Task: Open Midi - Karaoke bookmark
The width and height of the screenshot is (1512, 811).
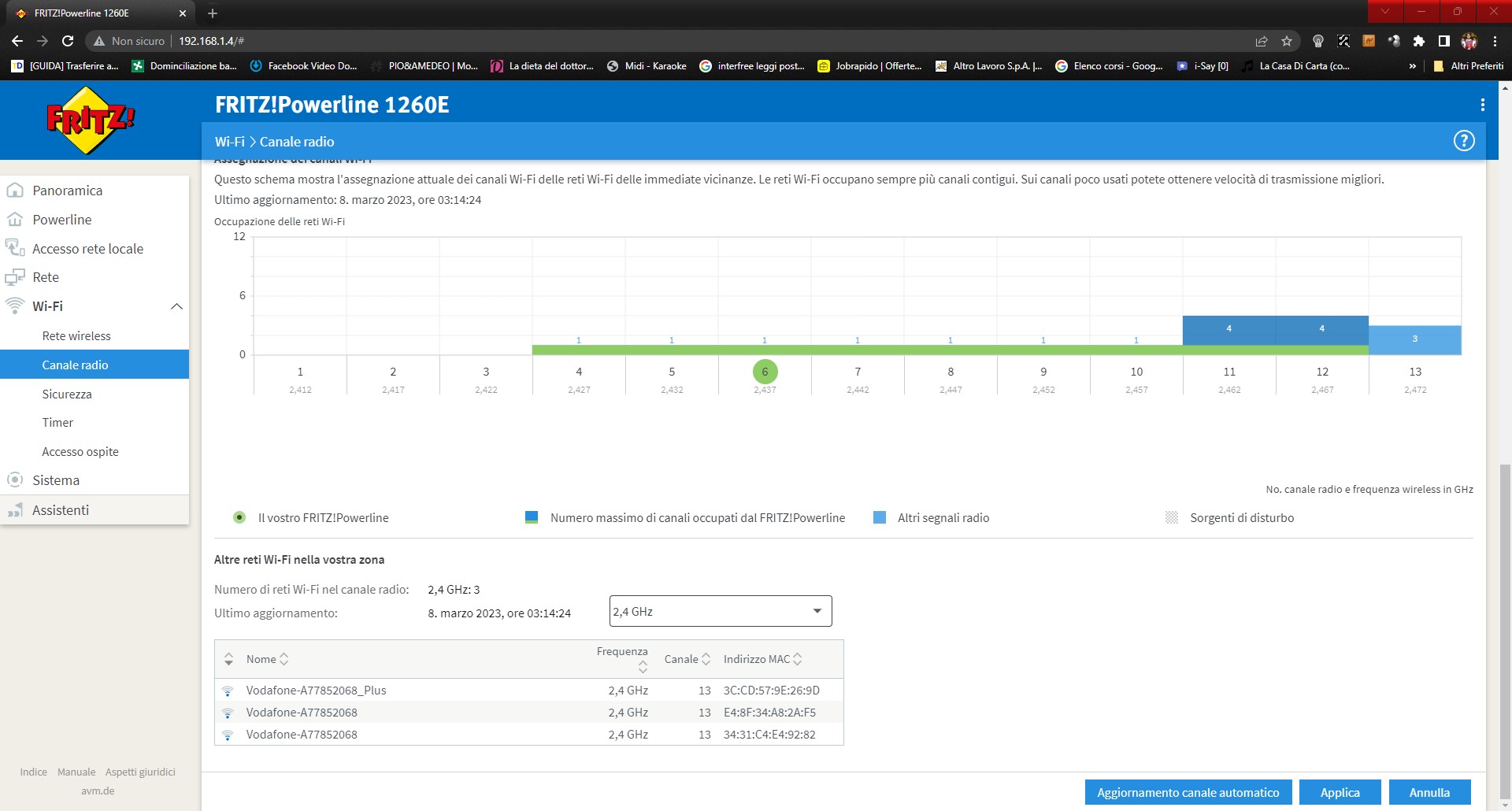Action: pos(647,66)
